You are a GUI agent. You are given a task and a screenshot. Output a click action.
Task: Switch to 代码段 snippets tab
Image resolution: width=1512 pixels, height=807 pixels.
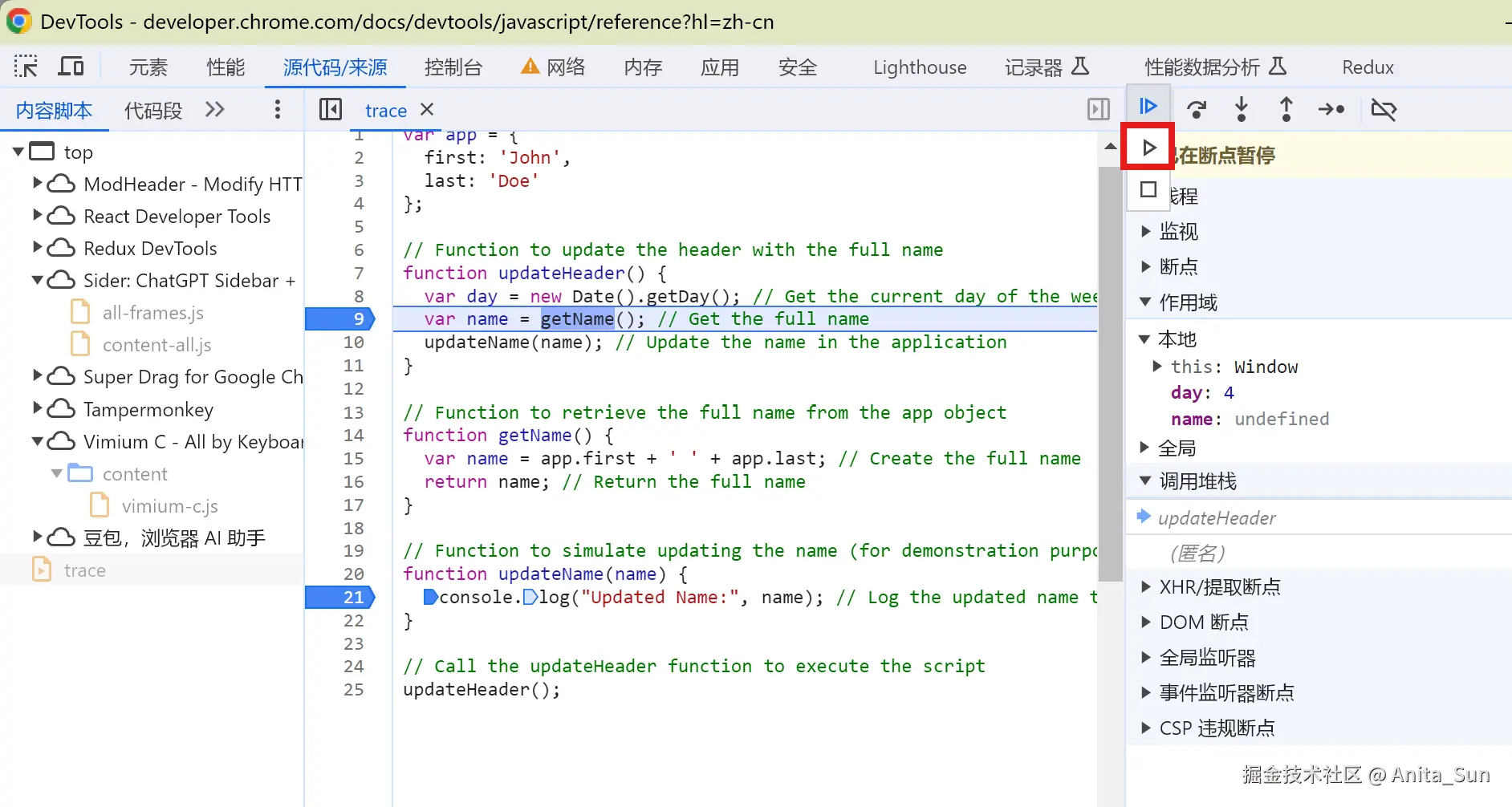153,110
